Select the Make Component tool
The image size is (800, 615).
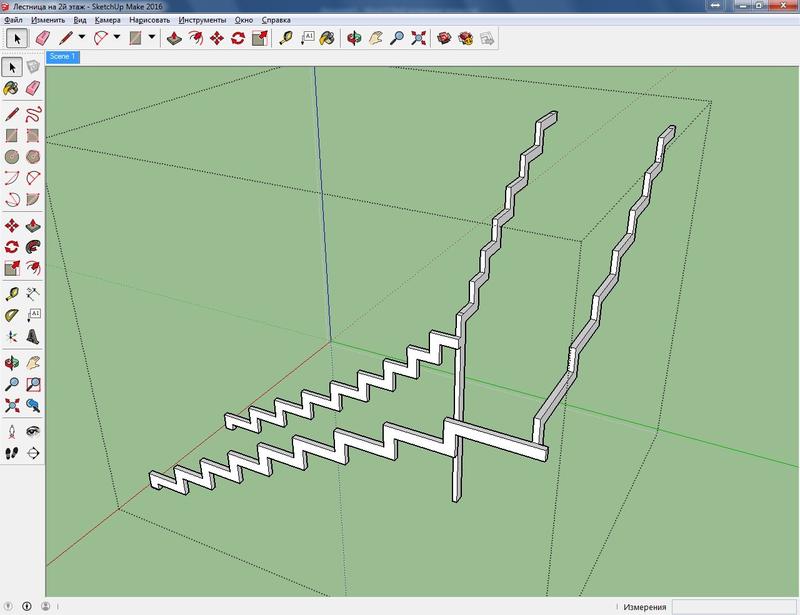point(33,67)
